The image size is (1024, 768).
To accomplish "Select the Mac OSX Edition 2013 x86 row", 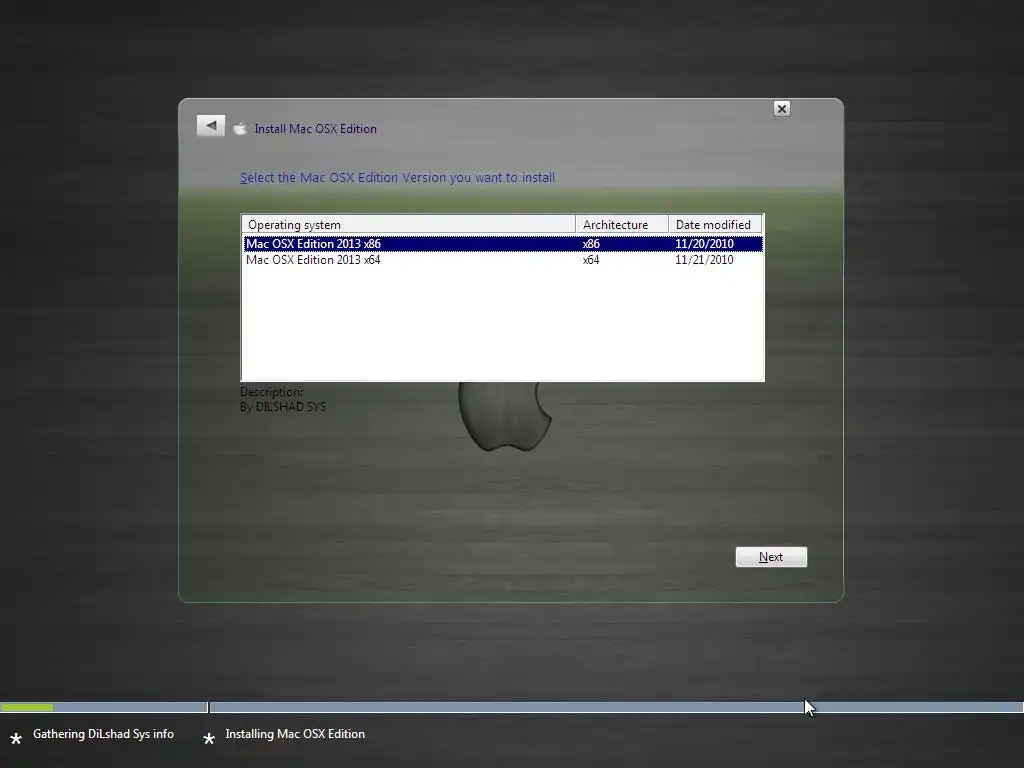I will (x=503, y=244).
